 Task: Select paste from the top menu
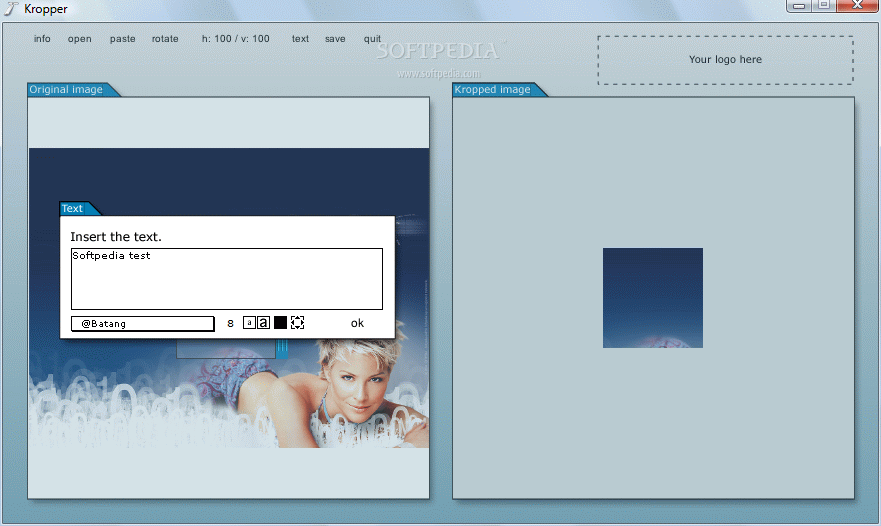[122, 39]
